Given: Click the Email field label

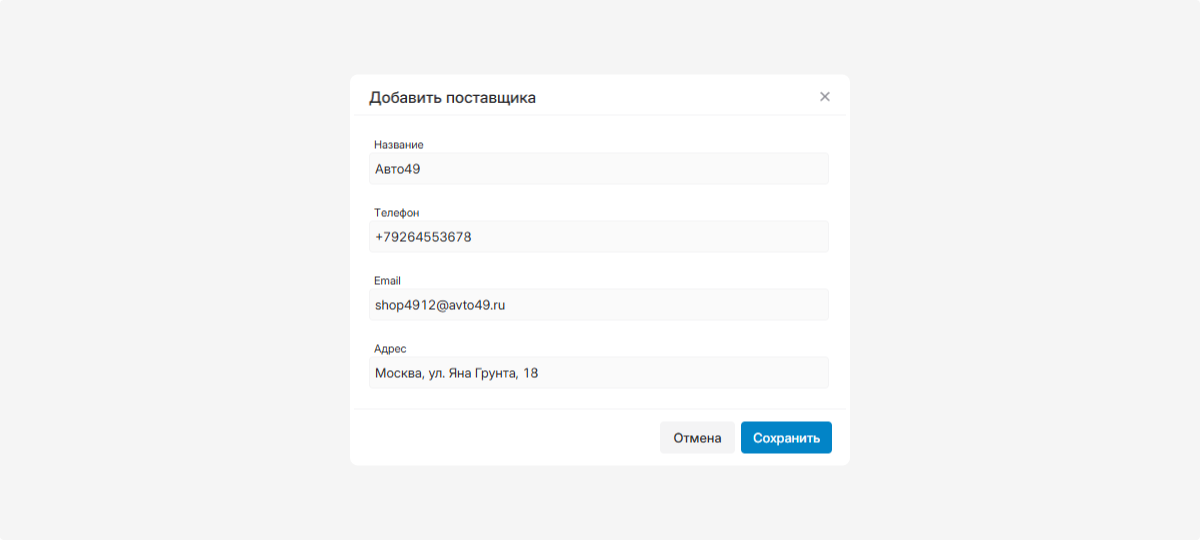Looking at the screenshot, I should (387, 281).
